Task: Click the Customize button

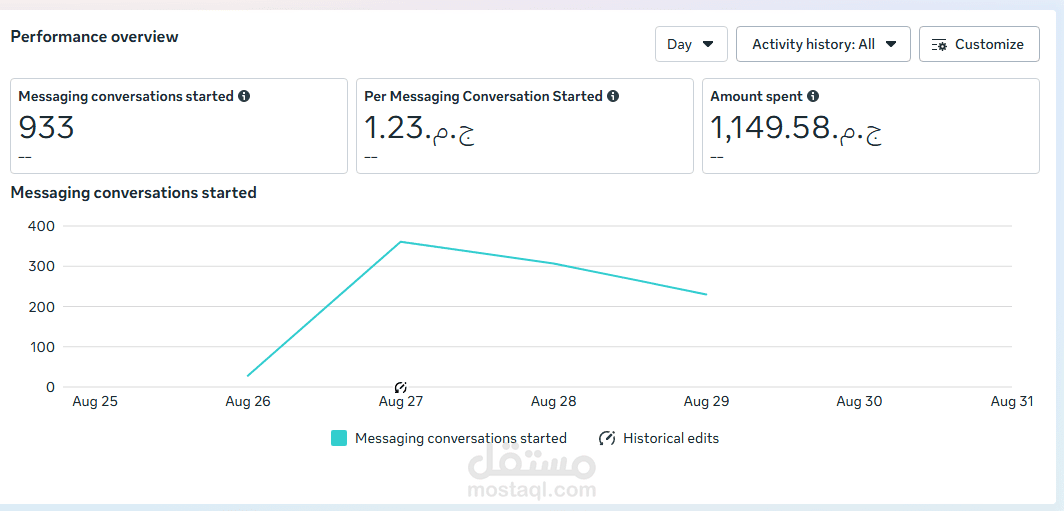Action: click(979, 44)
